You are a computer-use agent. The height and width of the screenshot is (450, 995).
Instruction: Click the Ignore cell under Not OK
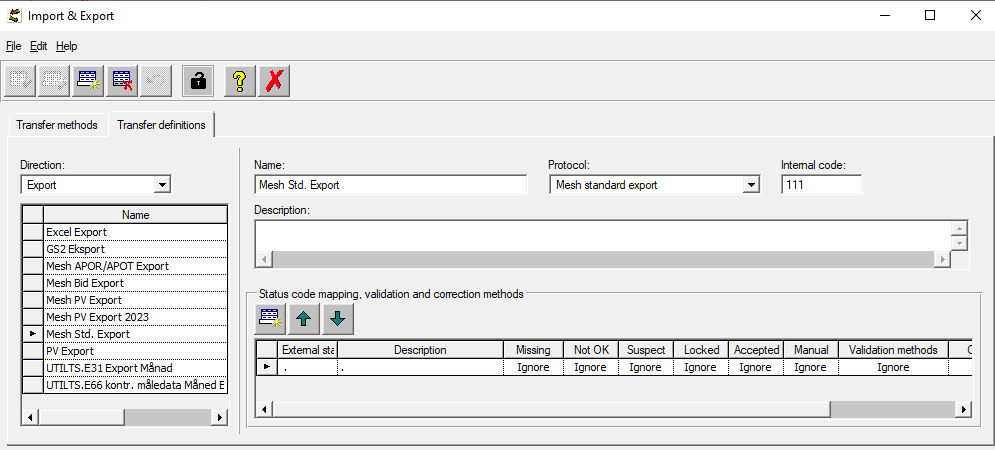pyautogui.click(x=591, y=367)
